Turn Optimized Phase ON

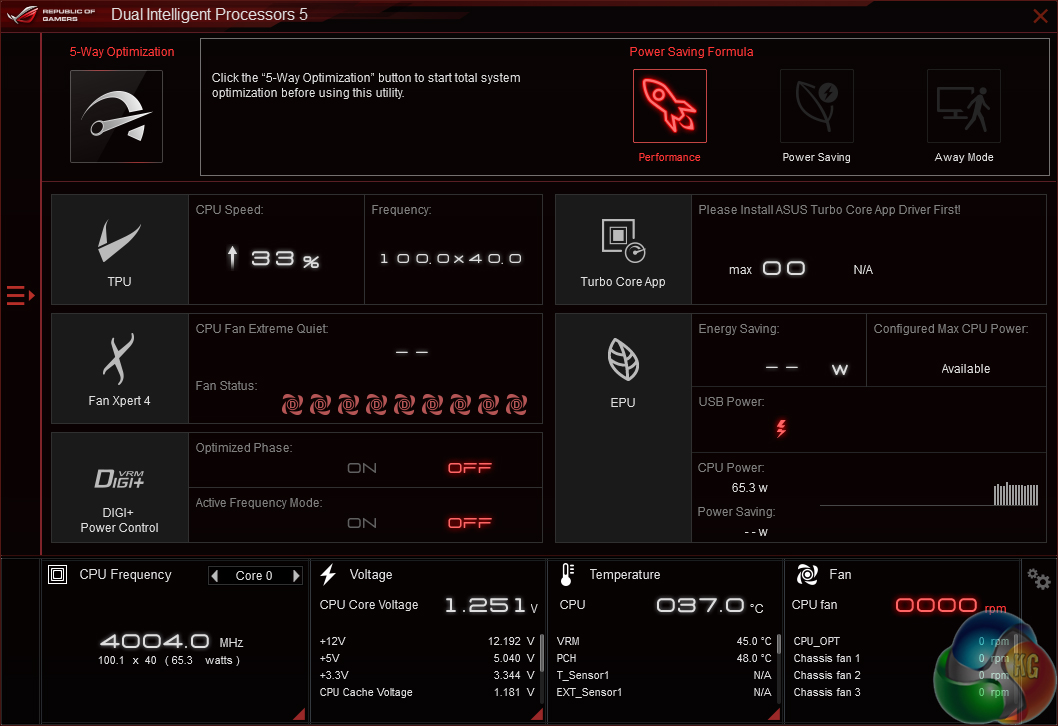pos(362,468)
